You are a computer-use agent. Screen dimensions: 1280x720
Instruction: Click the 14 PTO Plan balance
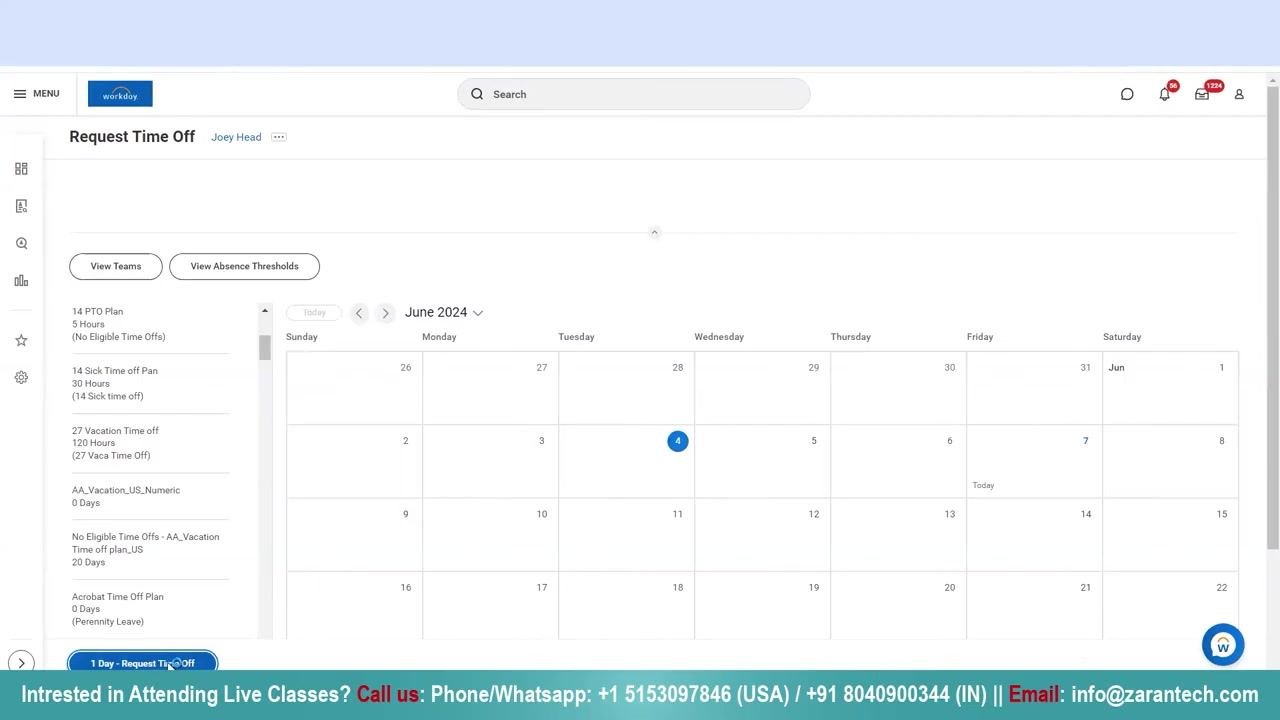pyautogui.click(x=118, y=324)
